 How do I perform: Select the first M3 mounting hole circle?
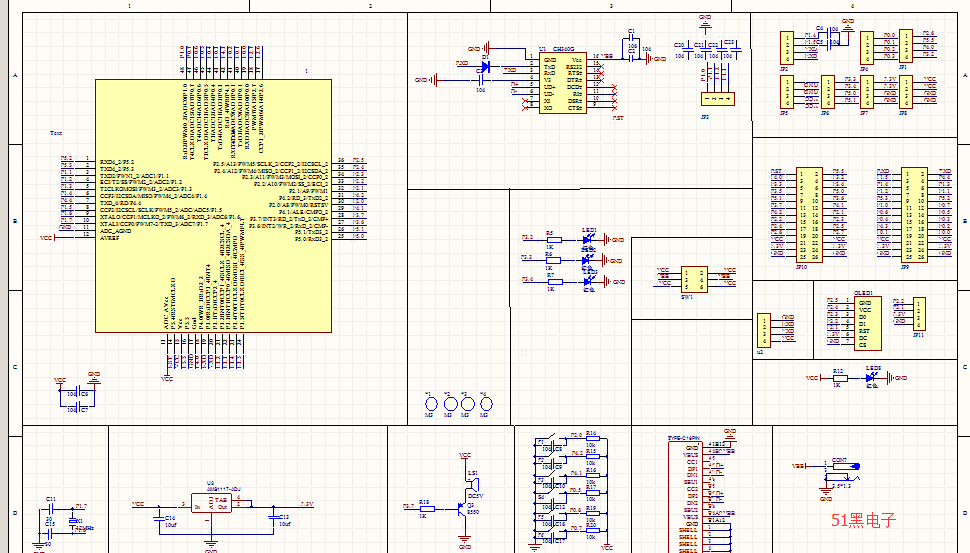click(431, 404)
